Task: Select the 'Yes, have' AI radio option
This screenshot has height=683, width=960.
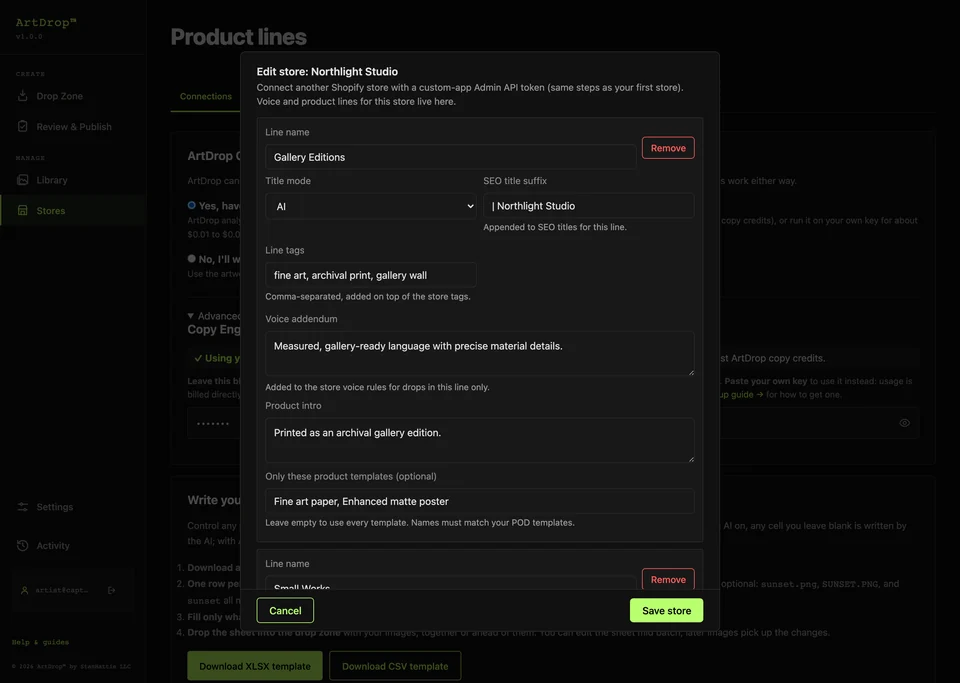Action: 192,206
